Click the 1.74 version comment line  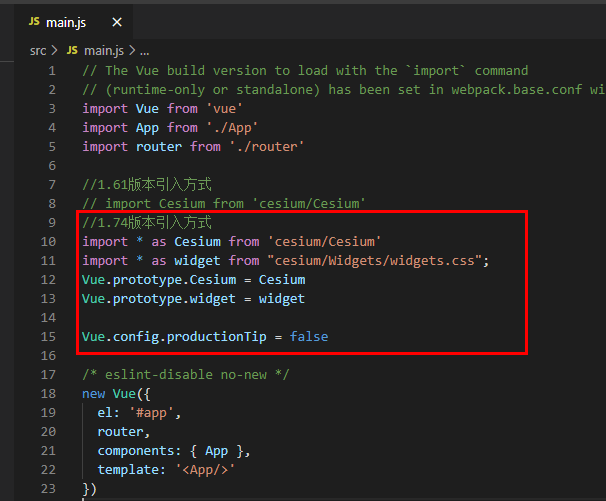pos(147,222)
